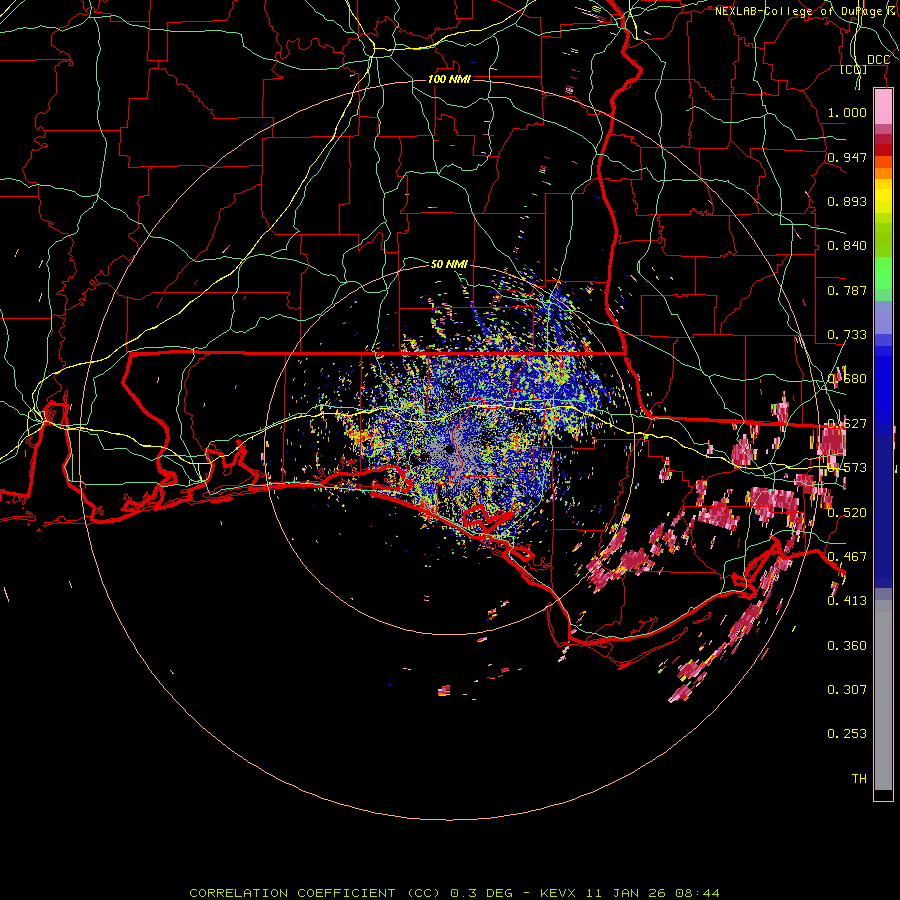Click the 0.413 legend value

pyautogui.click(x=847, y=601)
